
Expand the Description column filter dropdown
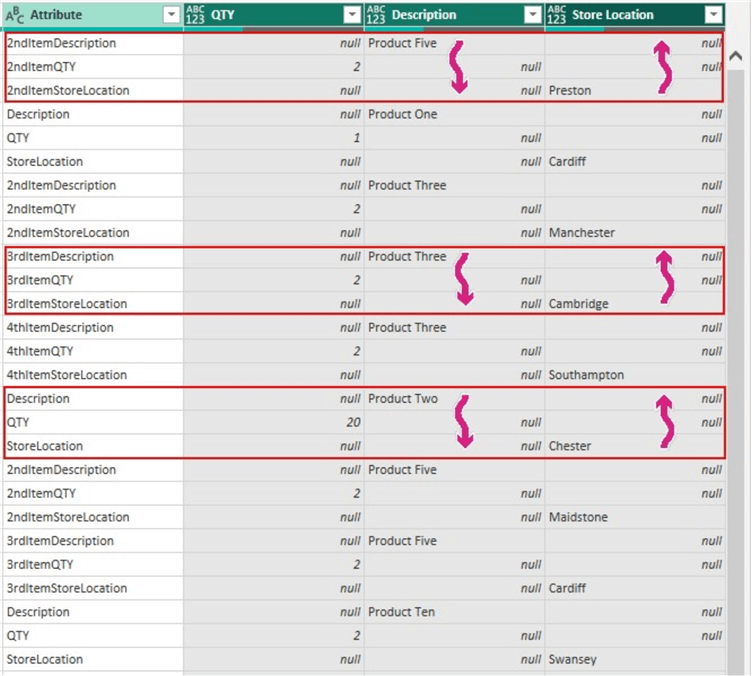pyautogui.click(x=532, y=15)
